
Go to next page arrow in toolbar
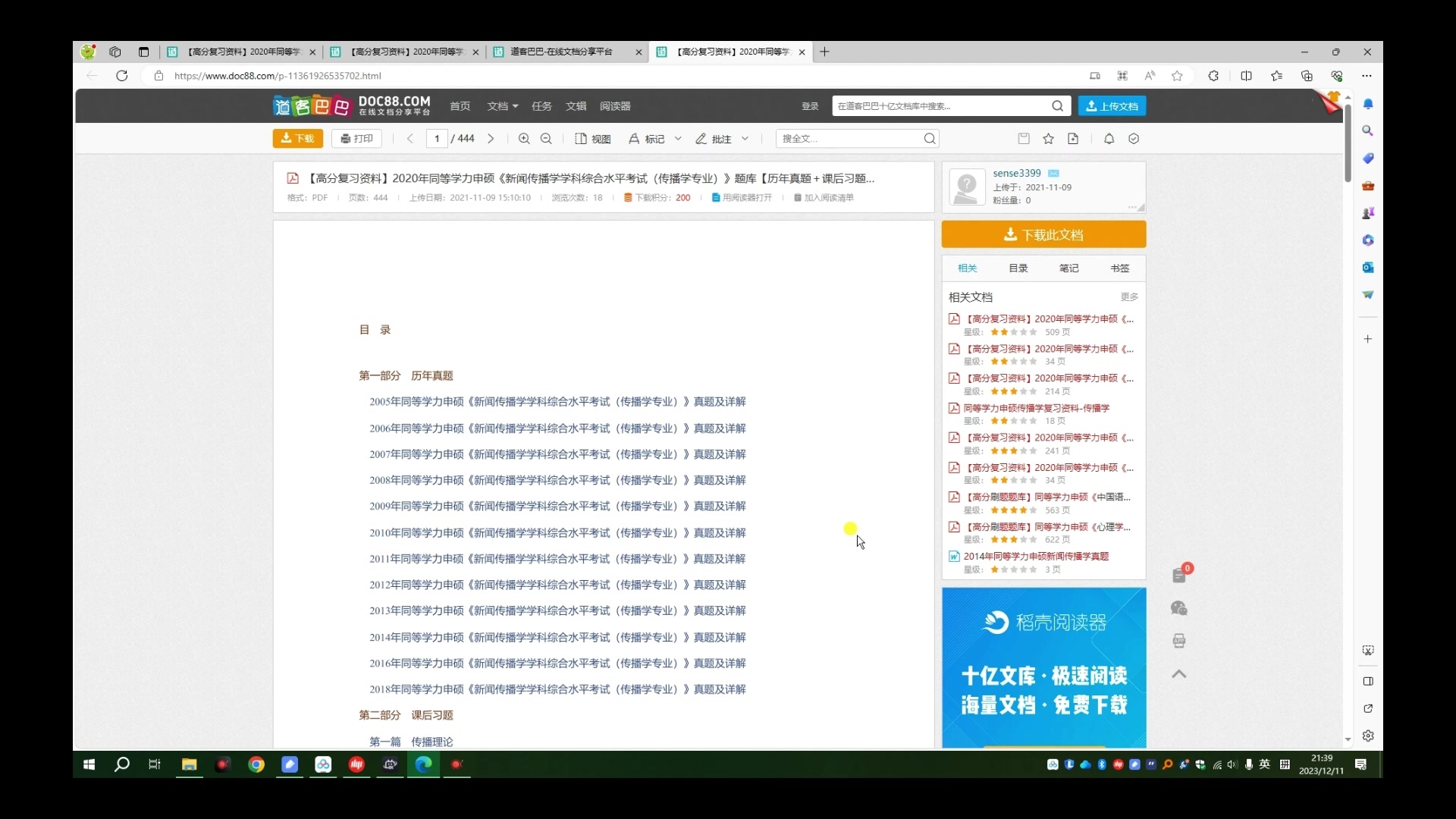(x=491, y=139)
